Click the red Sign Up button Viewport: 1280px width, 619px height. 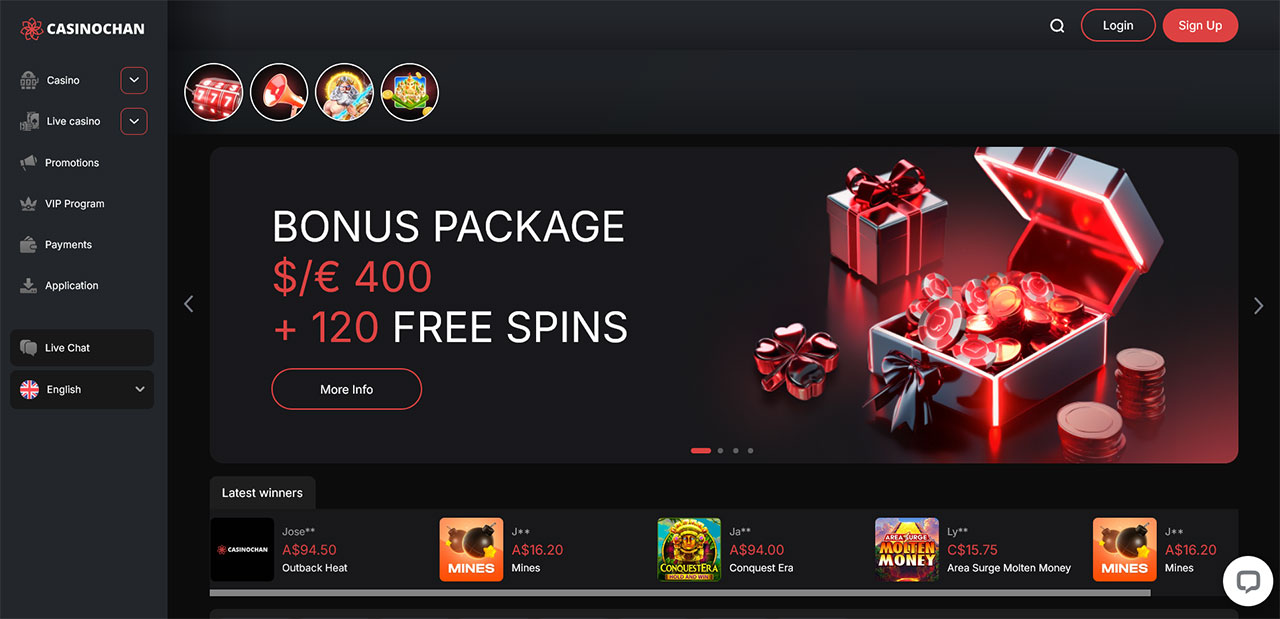point(1200,26)
